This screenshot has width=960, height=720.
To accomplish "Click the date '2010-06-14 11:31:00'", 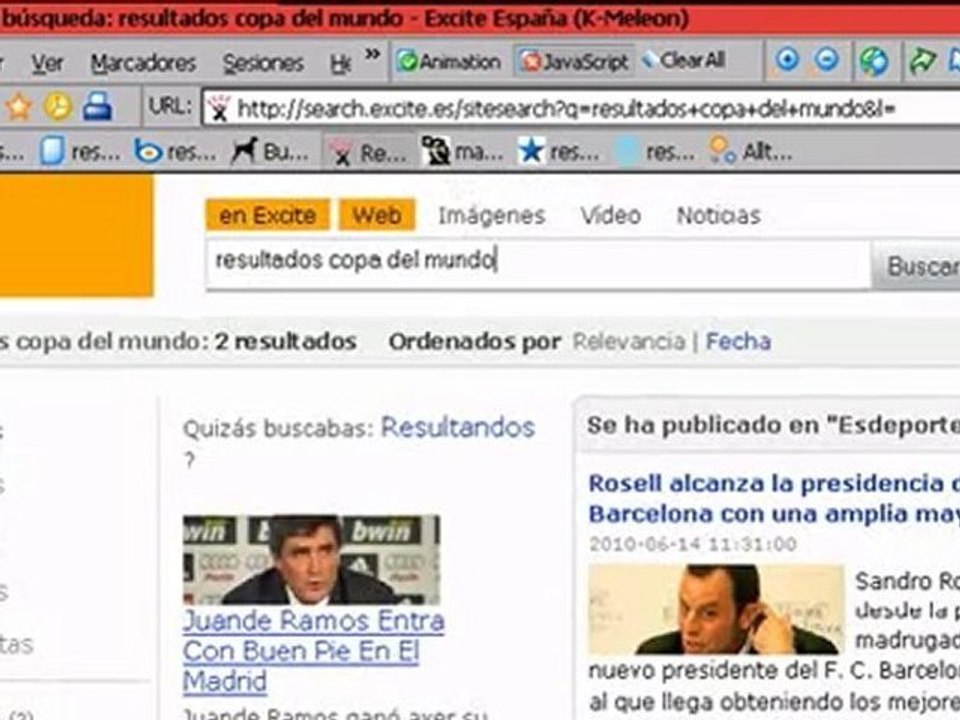I will click(x=692, y=544).
